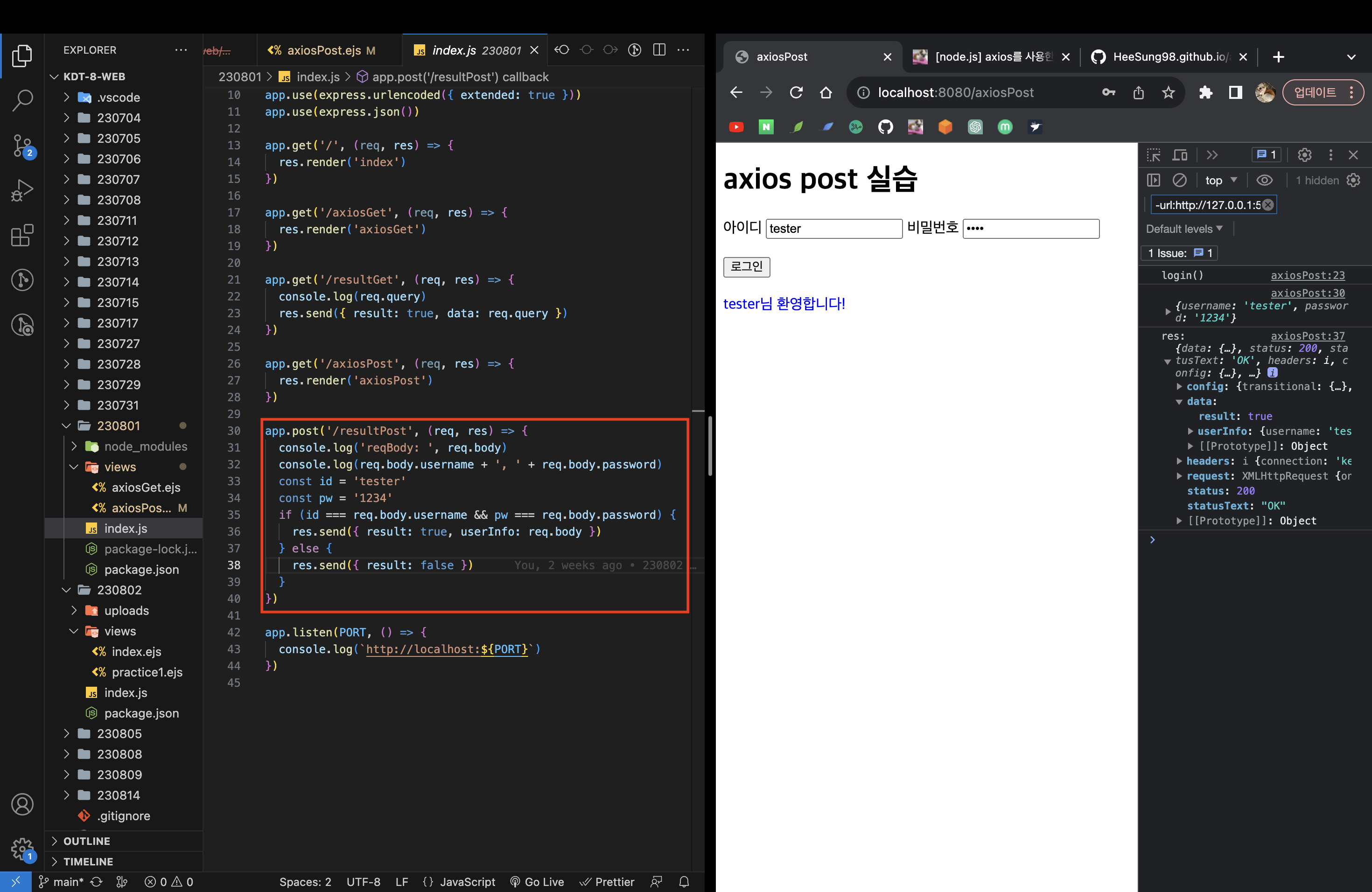
Task: Open the "top" frame context dropdown
Action: pos(1219,180)
